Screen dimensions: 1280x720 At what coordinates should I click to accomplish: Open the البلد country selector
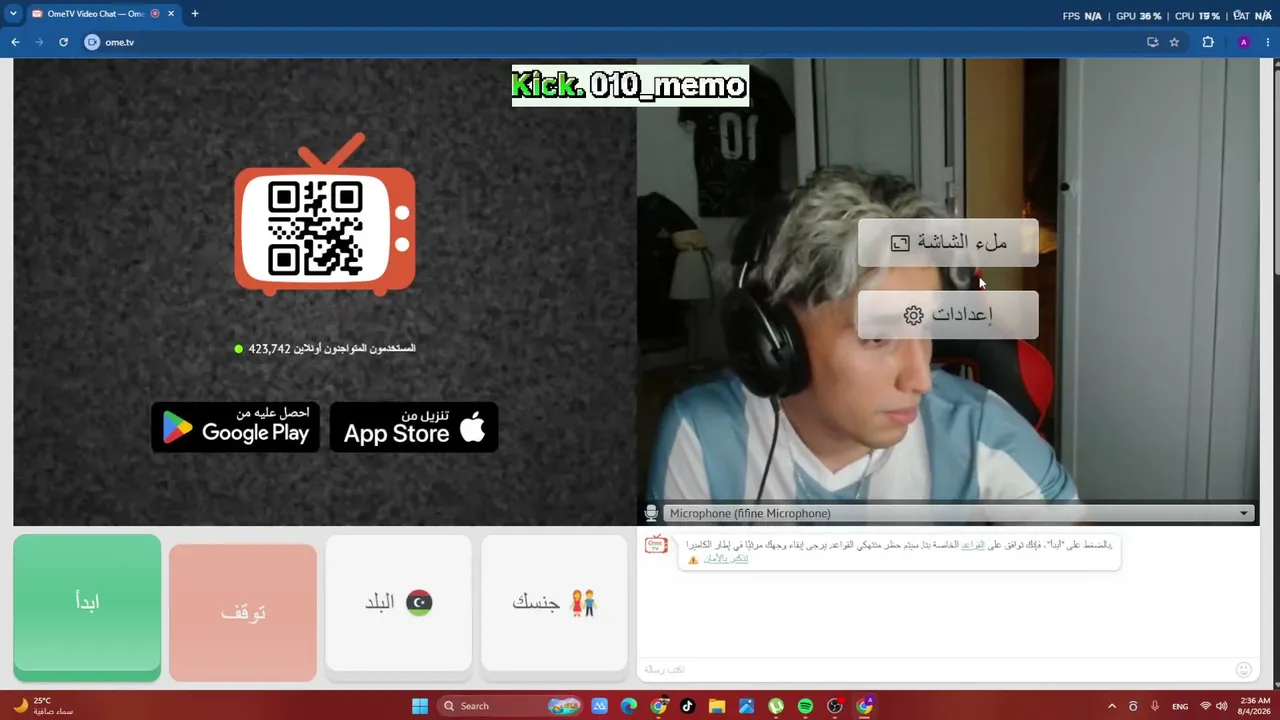[x=398, y=602]
